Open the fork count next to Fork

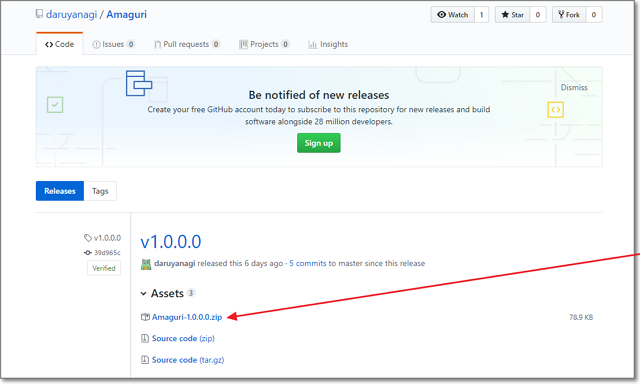pyautogui.click(x=594, y=15)
